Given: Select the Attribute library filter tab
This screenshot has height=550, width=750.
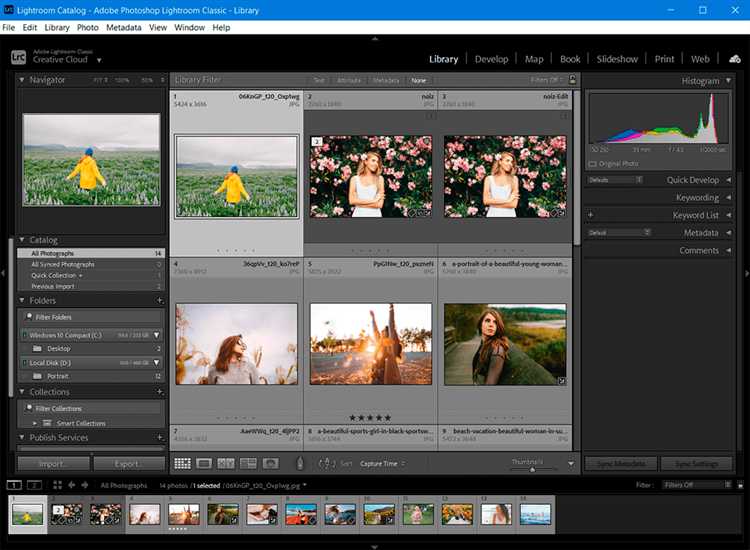Looking at the screenshot, I should pos(349,80).
